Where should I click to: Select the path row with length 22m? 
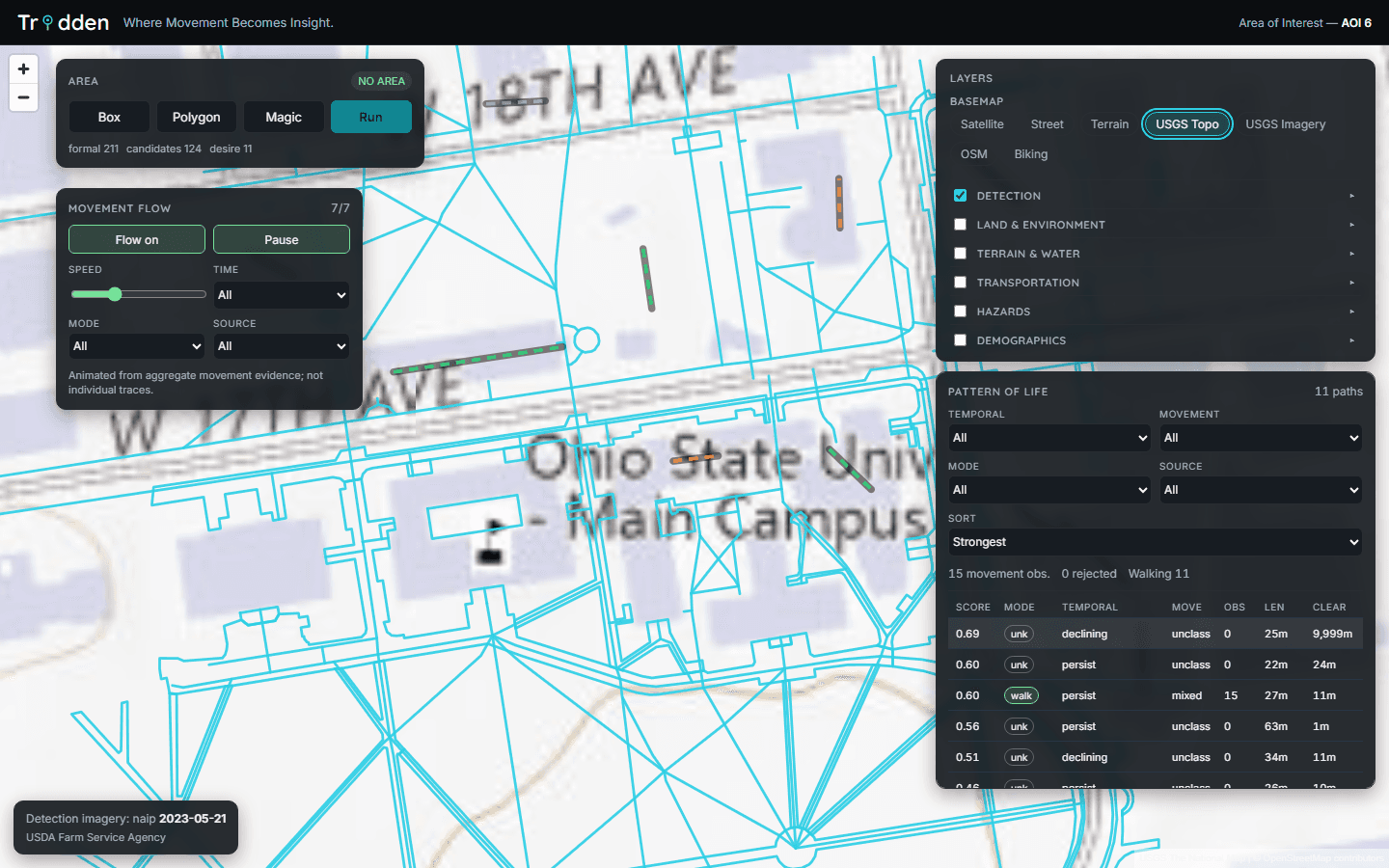click(1156, 665)
